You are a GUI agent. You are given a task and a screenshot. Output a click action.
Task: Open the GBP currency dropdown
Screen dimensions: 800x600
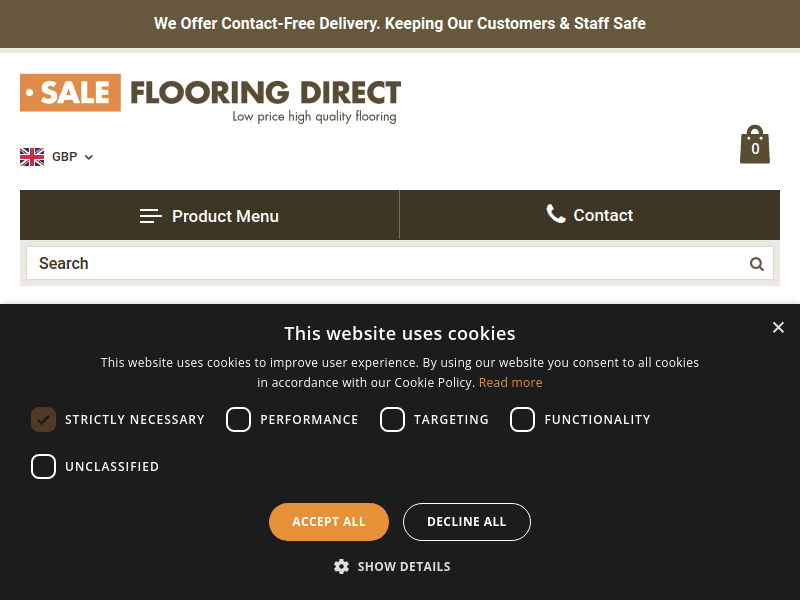pos(65,156)
